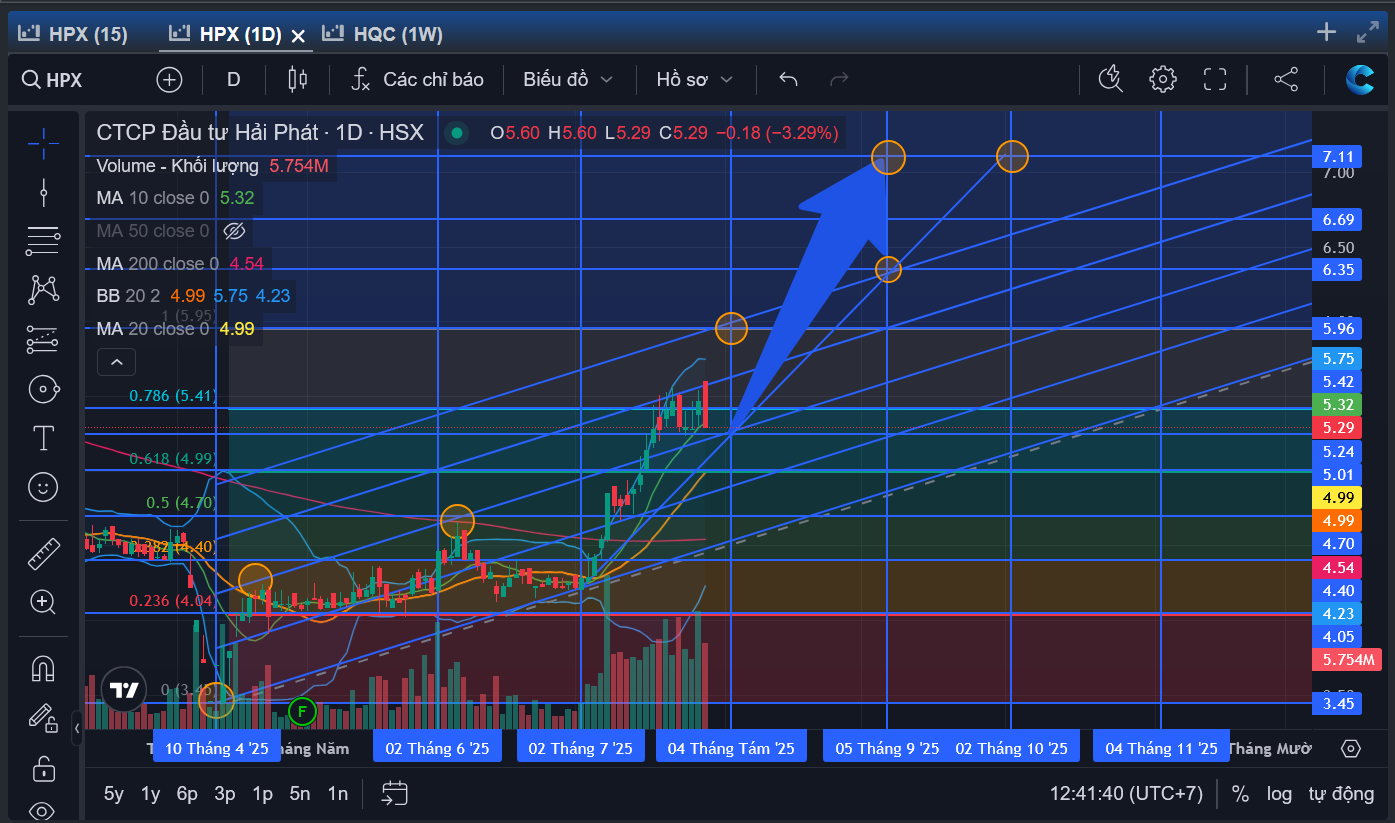
Task: Switch to the HPX (15) tab
Action: (74, 34)
